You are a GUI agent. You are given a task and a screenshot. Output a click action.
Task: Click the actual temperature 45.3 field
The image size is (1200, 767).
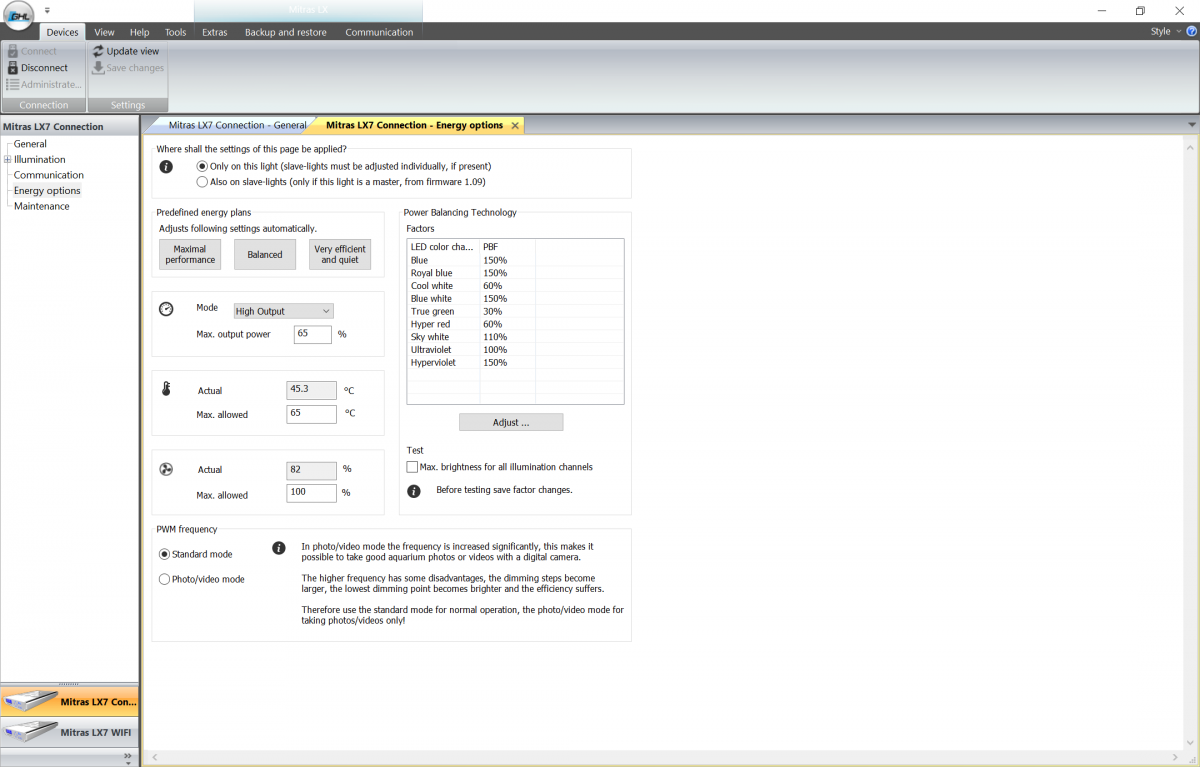tap(311, 389)
